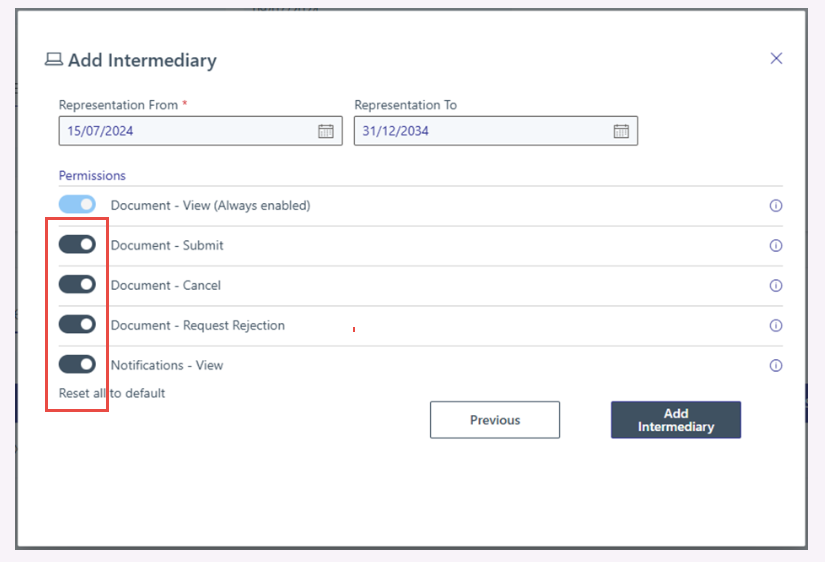The width and height of the screenshot is (825, 562).
Task: Open the Representation From calendar picker icon
Action: 326,131
